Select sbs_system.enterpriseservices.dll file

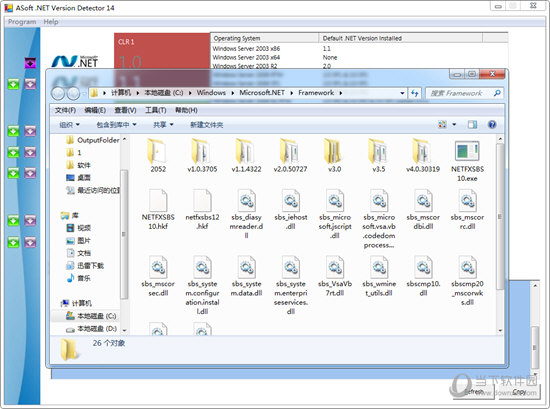[290, 285]
